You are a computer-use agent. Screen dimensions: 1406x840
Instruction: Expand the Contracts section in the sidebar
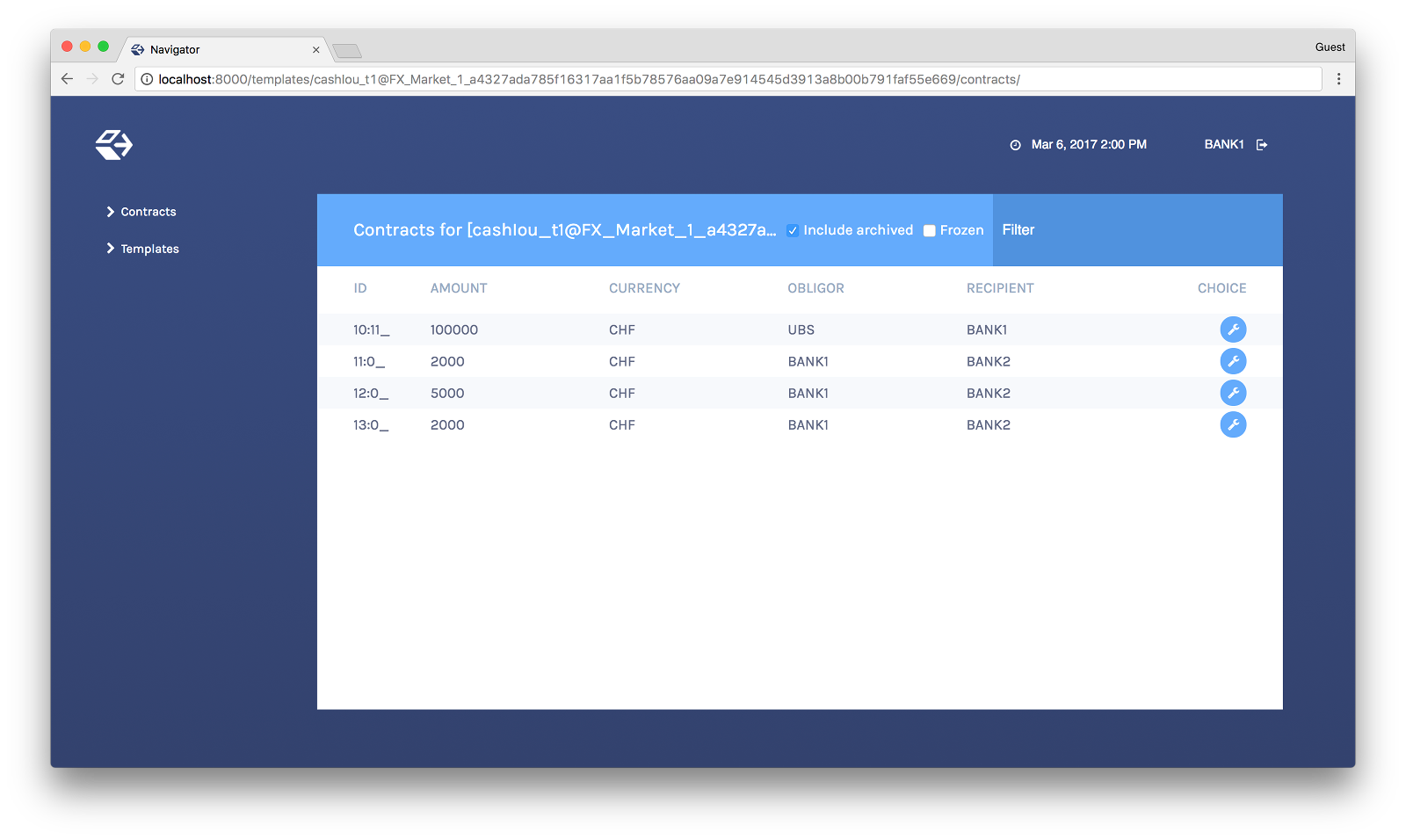(147, 211)
